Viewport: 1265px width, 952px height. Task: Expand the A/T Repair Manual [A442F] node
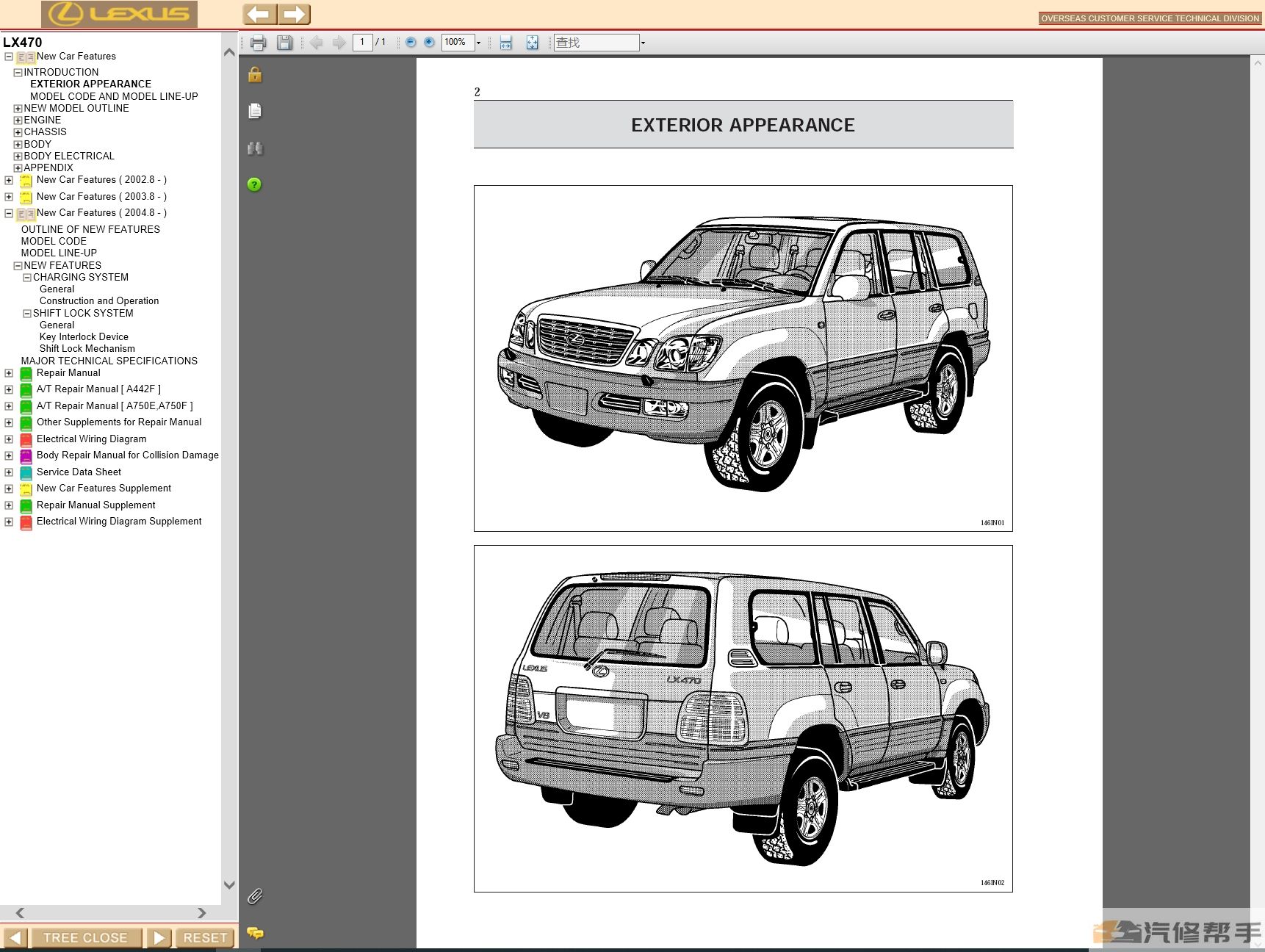pos(9,389)
